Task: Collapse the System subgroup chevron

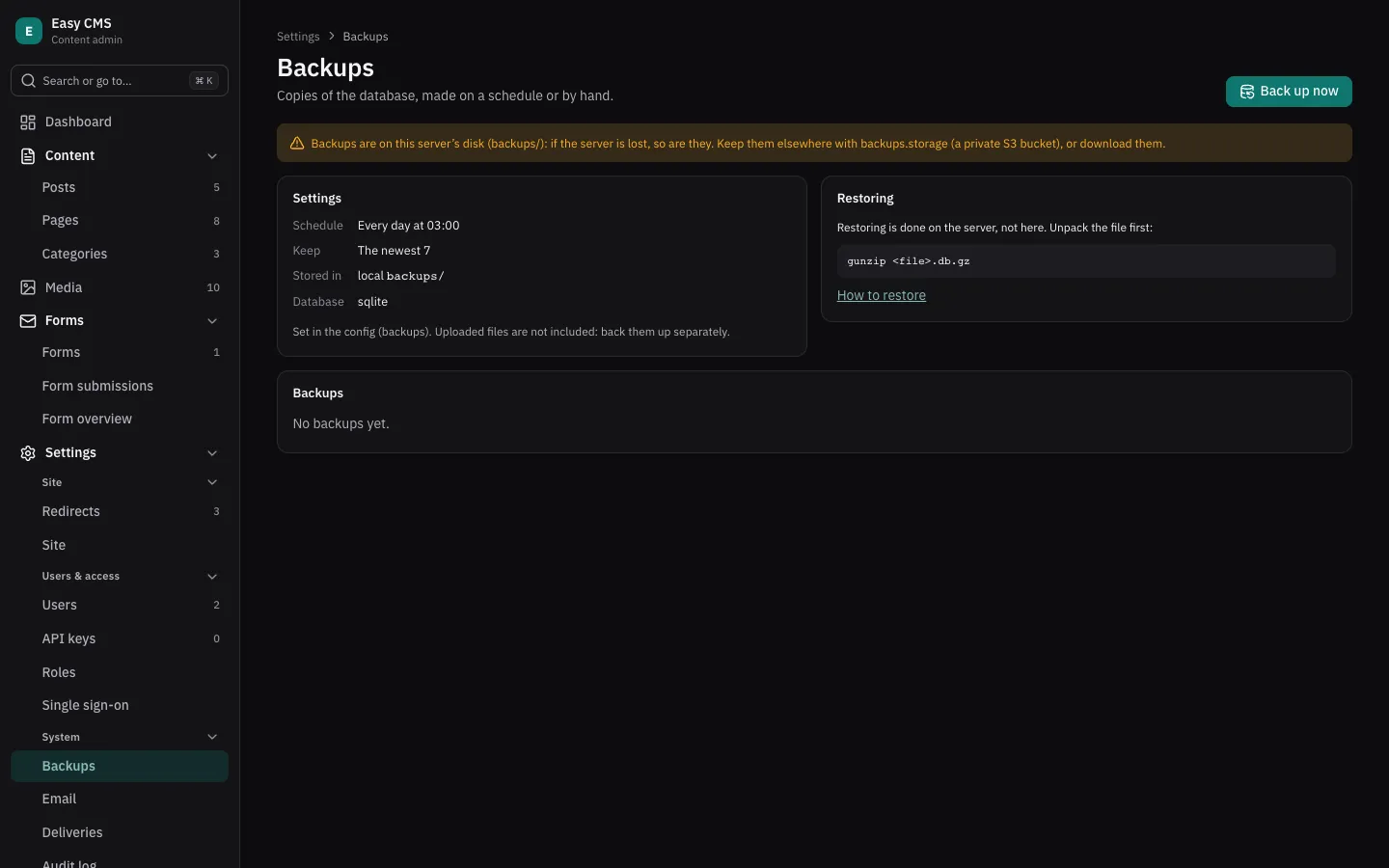Action: (x=212, y=737)
